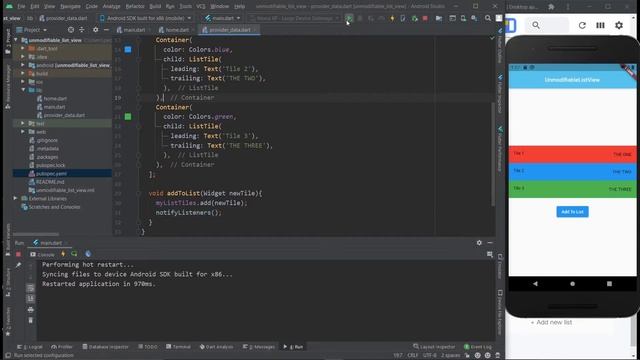Click soft-wrap icon in Run console sidebar
This screenshot has width=640, height=360.
pyautogui.click(x=31, y=288)
